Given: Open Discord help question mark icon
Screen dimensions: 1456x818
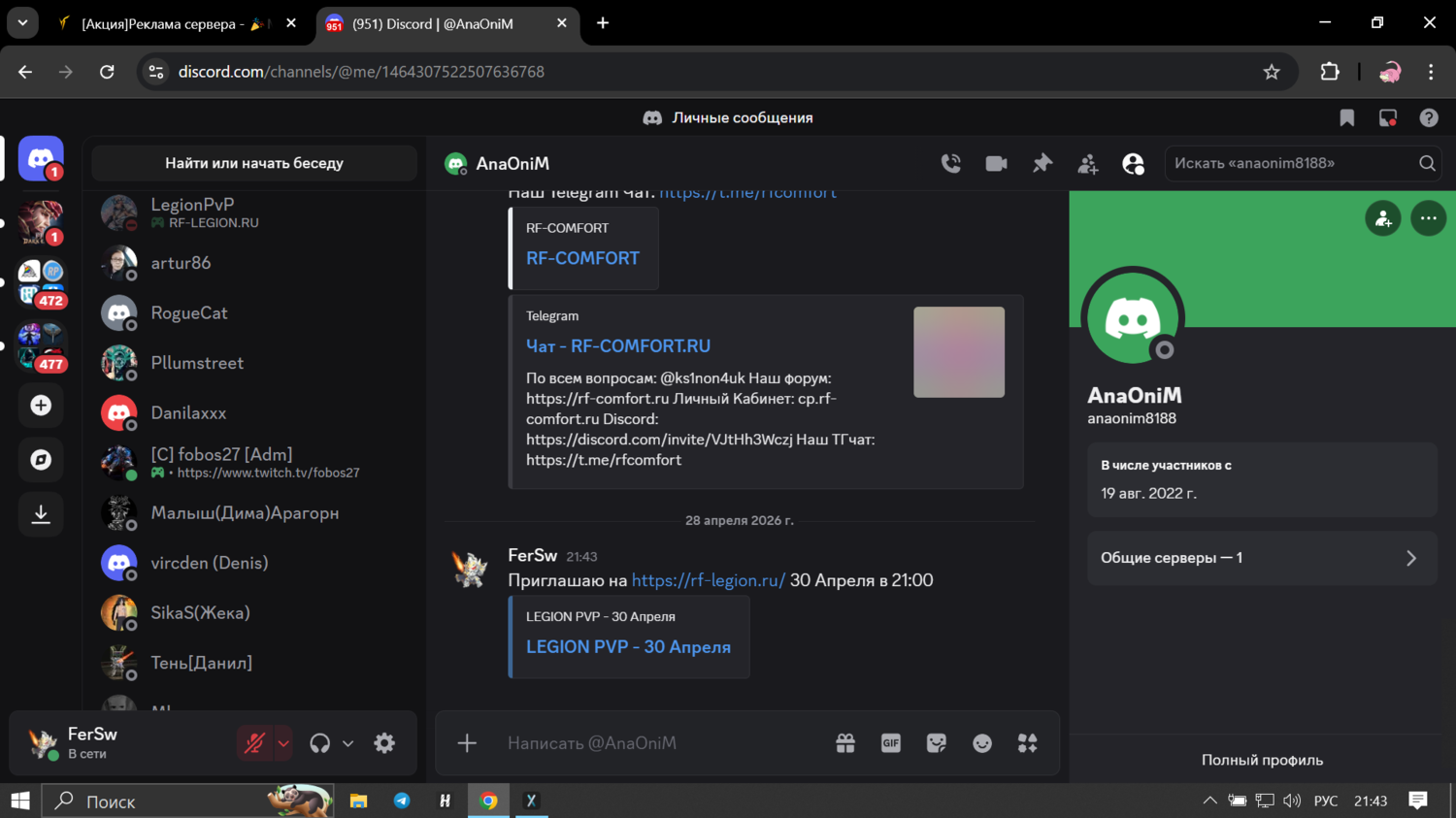Looking at the screenshot, I should tap(1429, 117).
